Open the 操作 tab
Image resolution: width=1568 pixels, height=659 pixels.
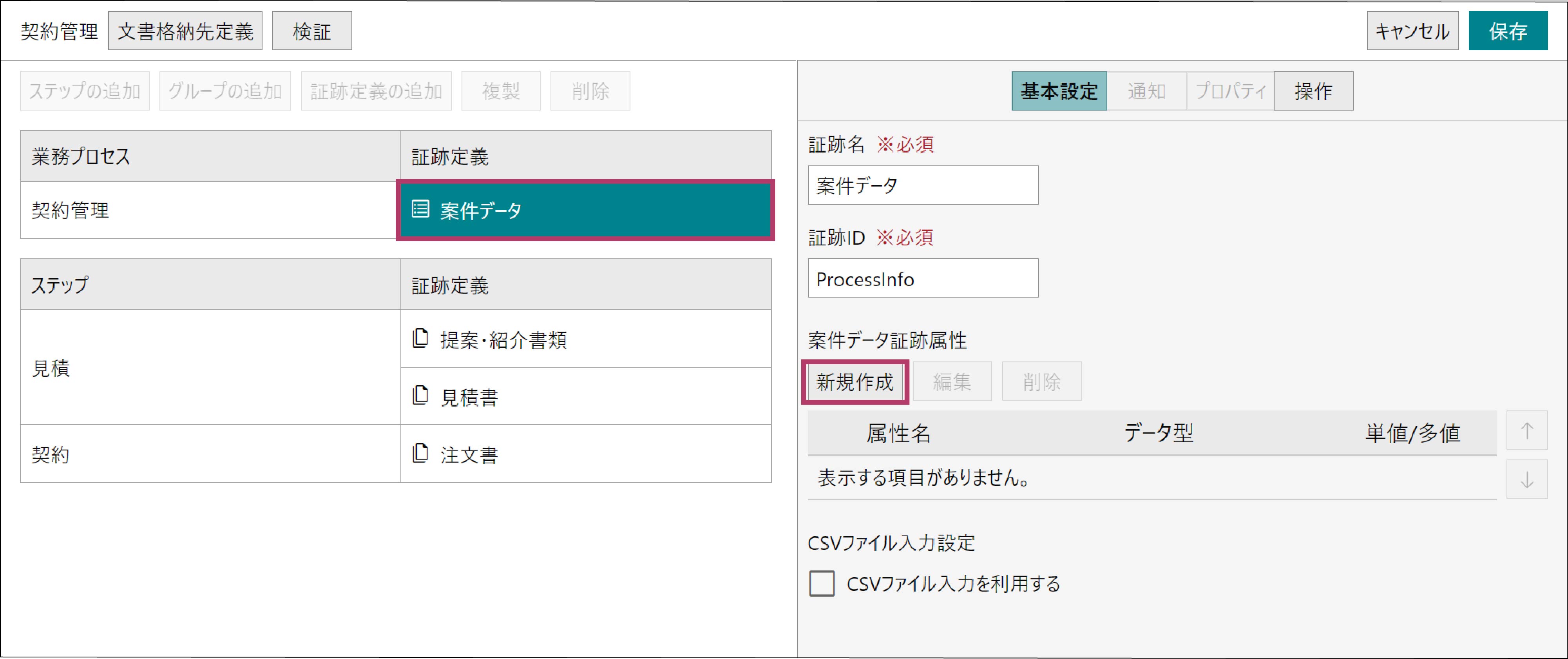point(1314,91)
